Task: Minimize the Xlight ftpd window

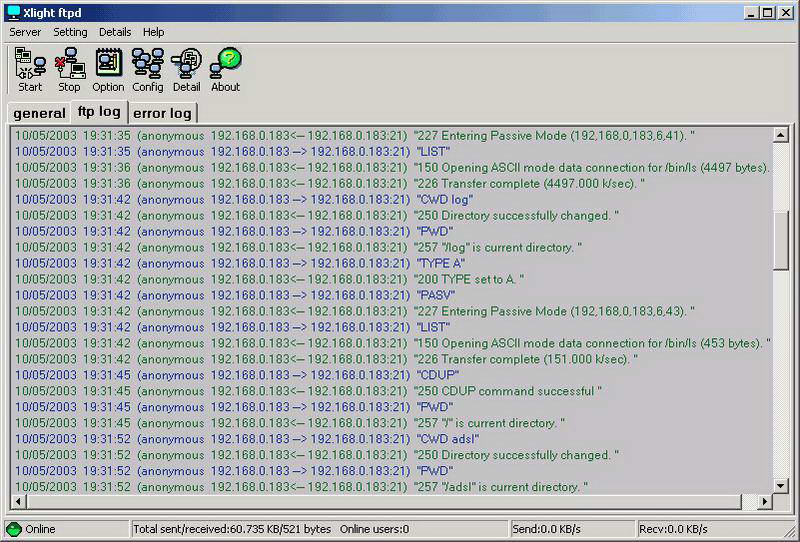Action: coord(750,13)
